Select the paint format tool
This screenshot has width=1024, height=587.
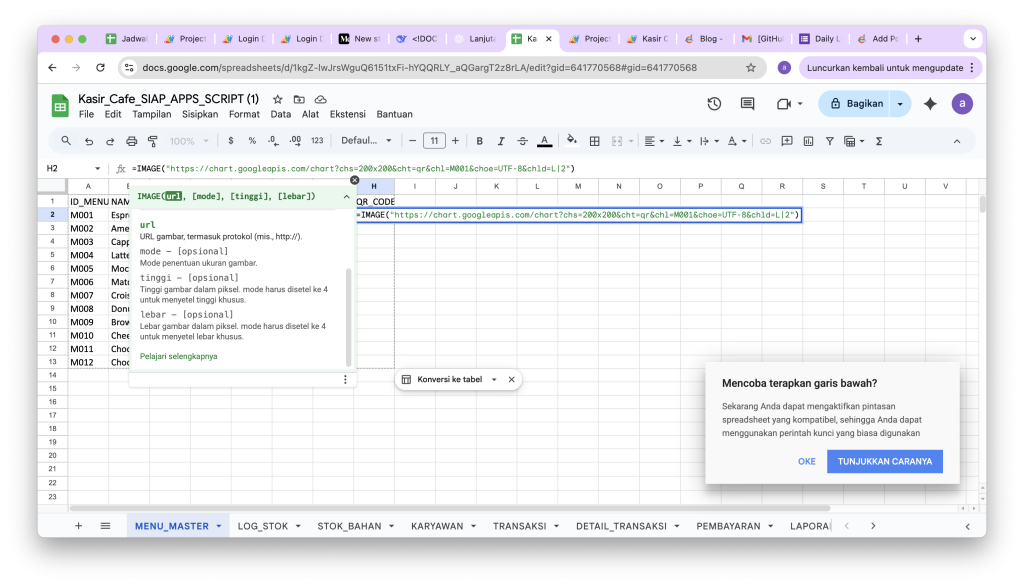(x=153, y=141)
